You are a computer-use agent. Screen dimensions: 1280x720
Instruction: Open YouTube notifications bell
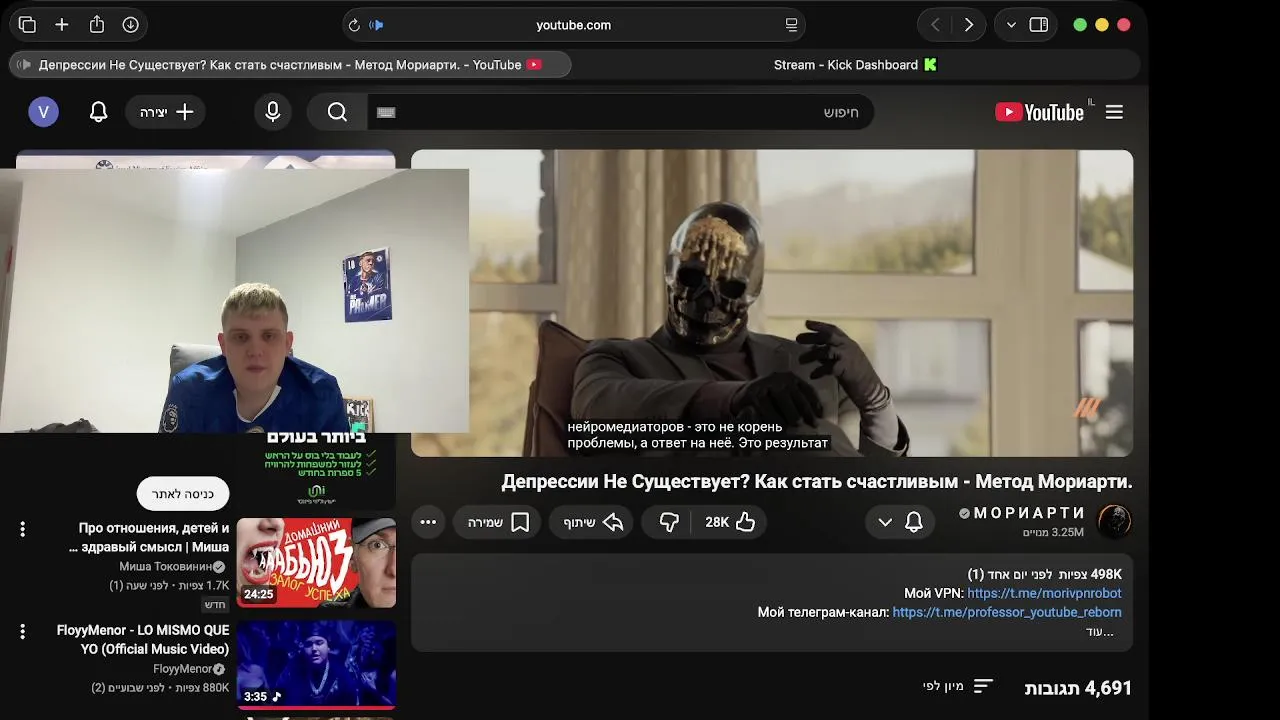click(98, 112)
